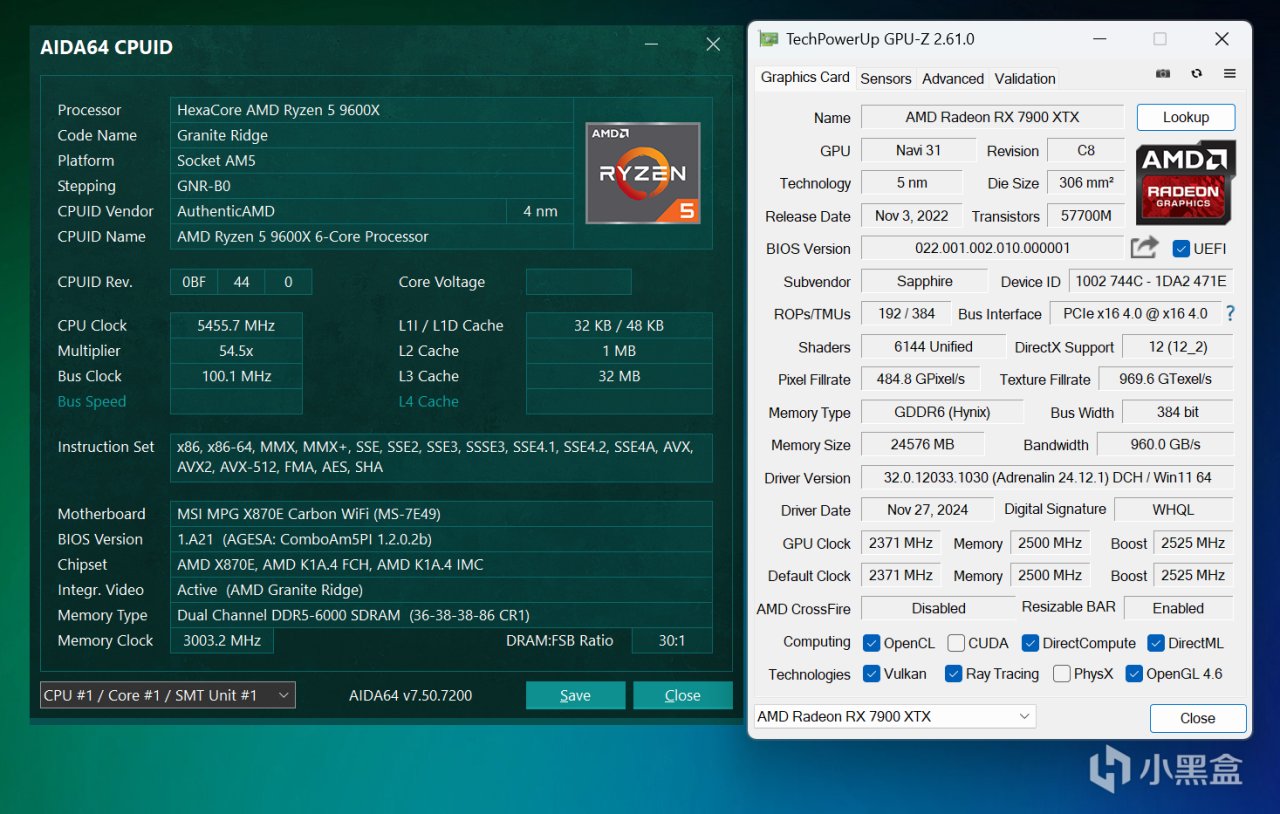Click the L3 Cache value "32 MB"
The width and height of the screenshot is (1280, 814).
pos(619,376)
